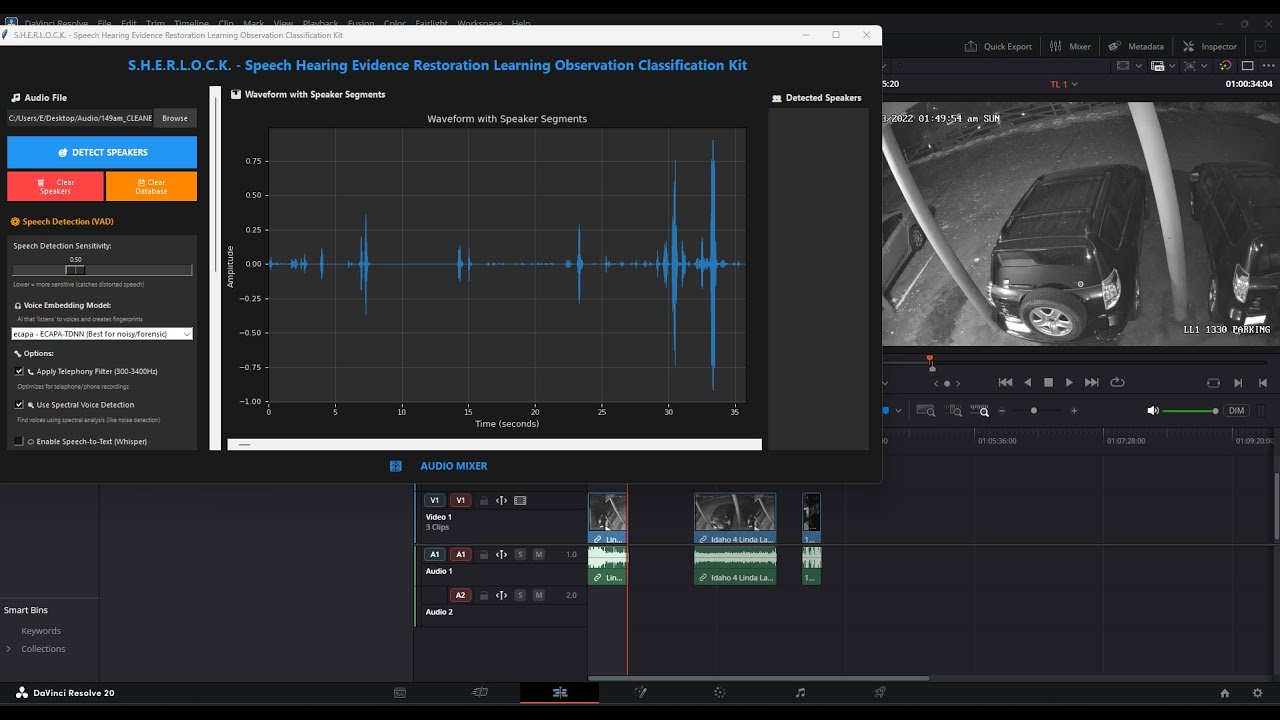Viewport: 1280px width, 720px height.
Task: Open the Fusion page icon in the bottom bar
Action: pyautogui.click(x=640, y=692)
